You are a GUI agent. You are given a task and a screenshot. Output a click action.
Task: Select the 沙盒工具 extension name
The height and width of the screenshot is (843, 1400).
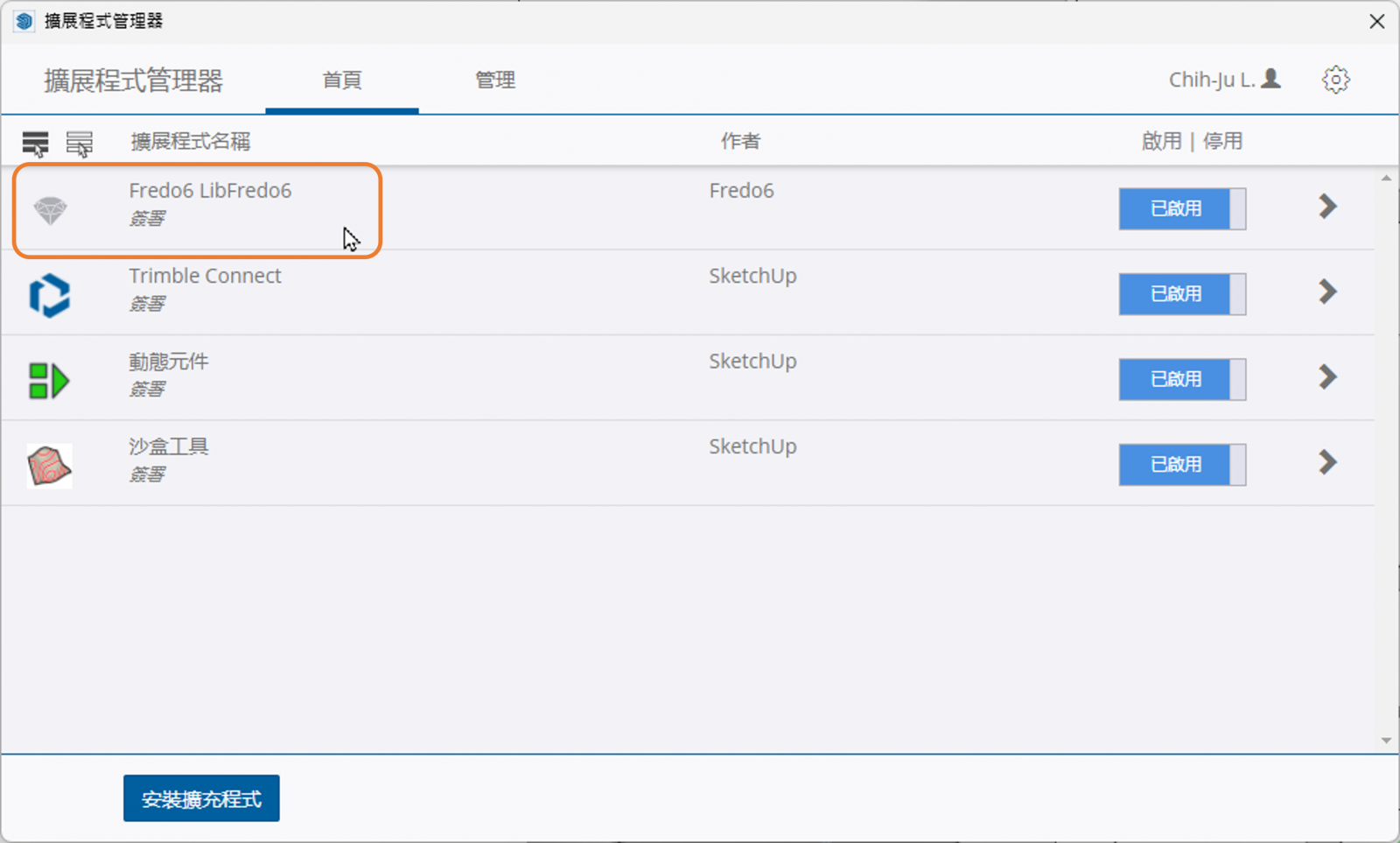tap(169, 446)
